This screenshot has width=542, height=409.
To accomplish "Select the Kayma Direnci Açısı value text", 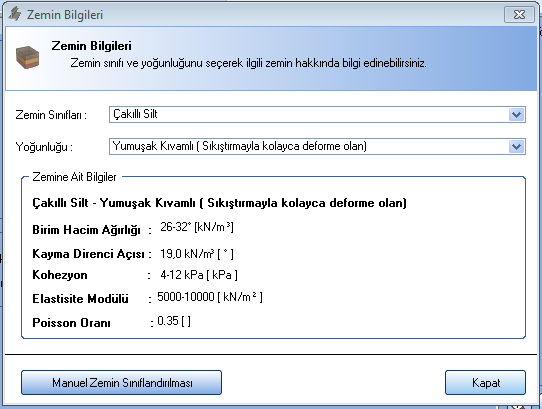I will coord(197,254).
